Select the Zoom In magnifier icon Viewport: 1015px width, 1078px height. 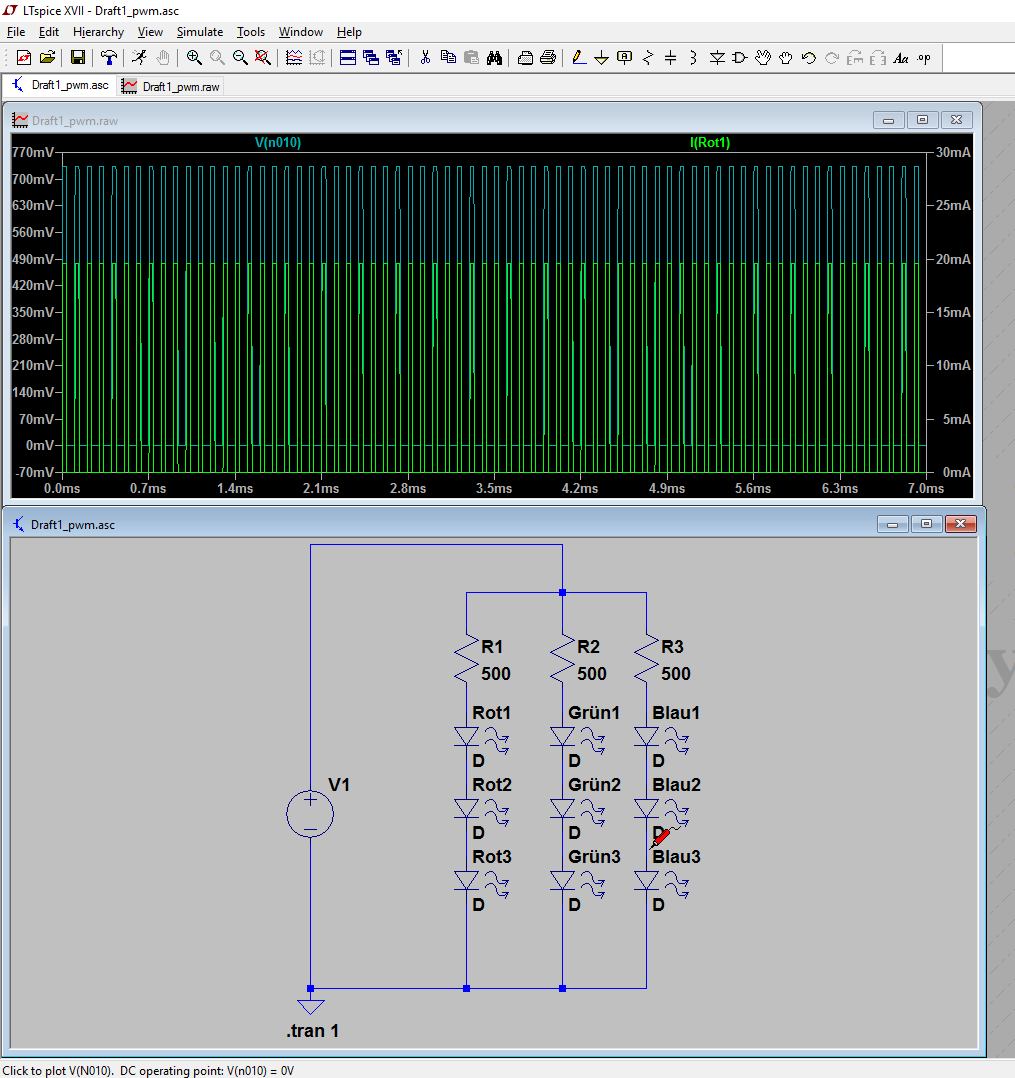tap(194, 58)
